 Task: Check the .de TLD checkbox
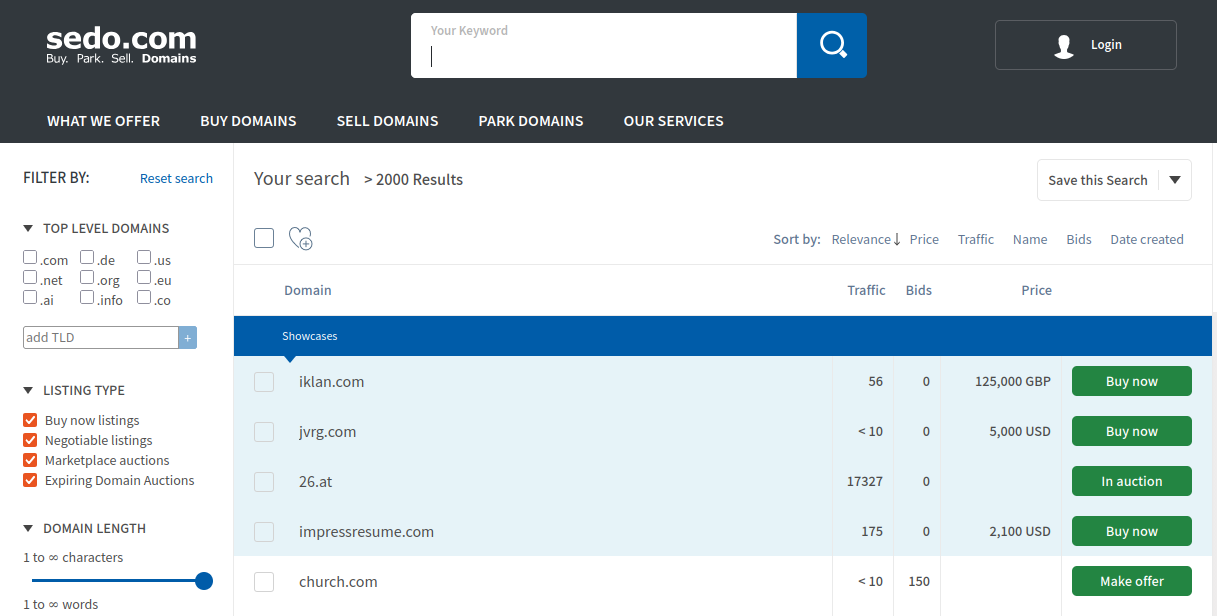click(x=87, y=258)
